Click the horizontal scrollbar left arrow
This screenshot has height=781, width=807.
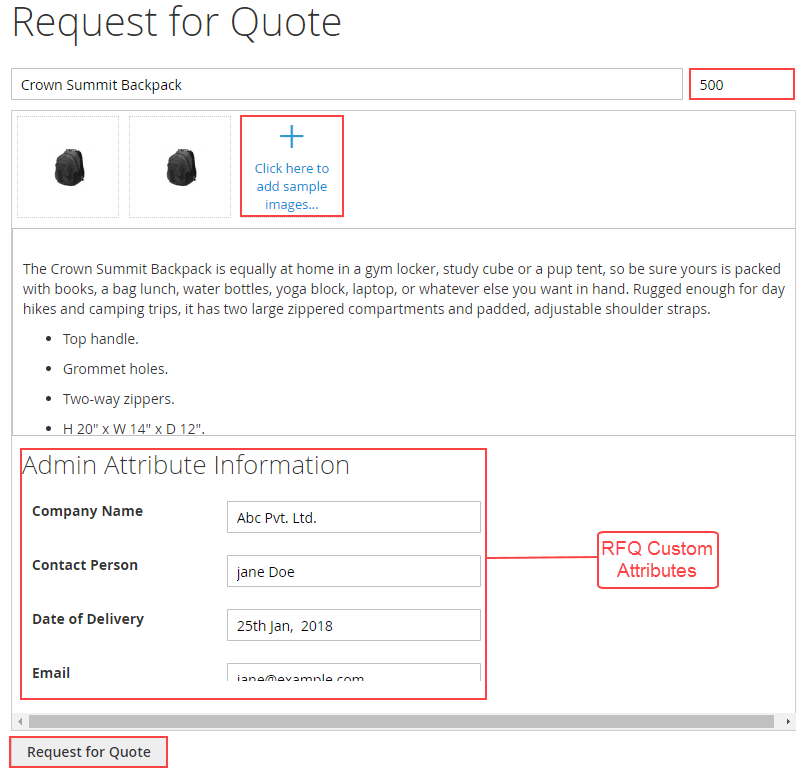18,721
